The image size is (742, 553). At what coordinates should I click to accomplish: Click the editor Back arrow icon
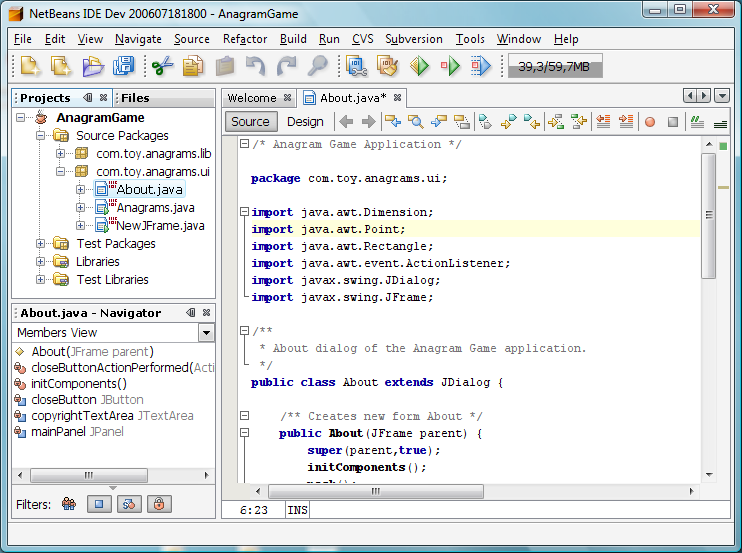click(x=346, y=122)
